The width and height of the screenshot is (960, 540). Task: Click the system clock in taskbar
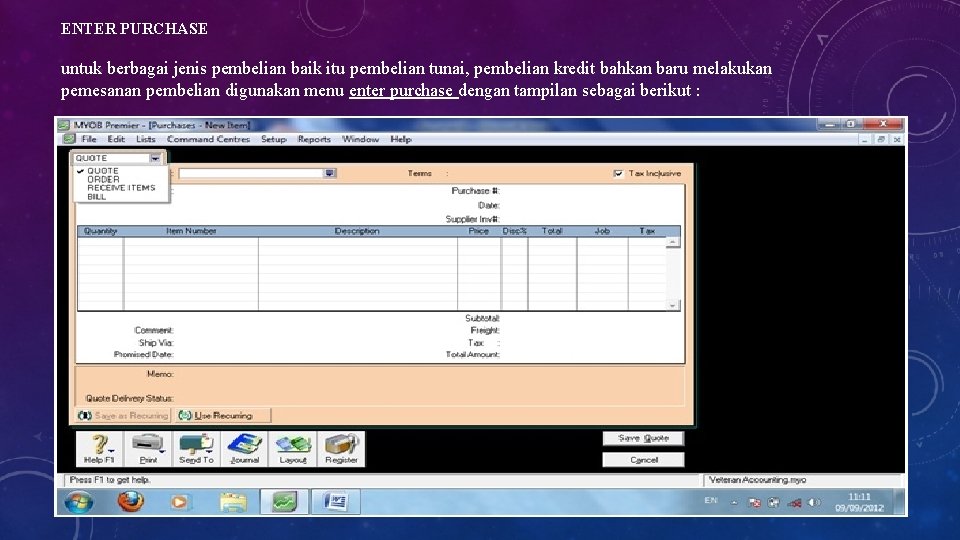click(x=859, y=503)
